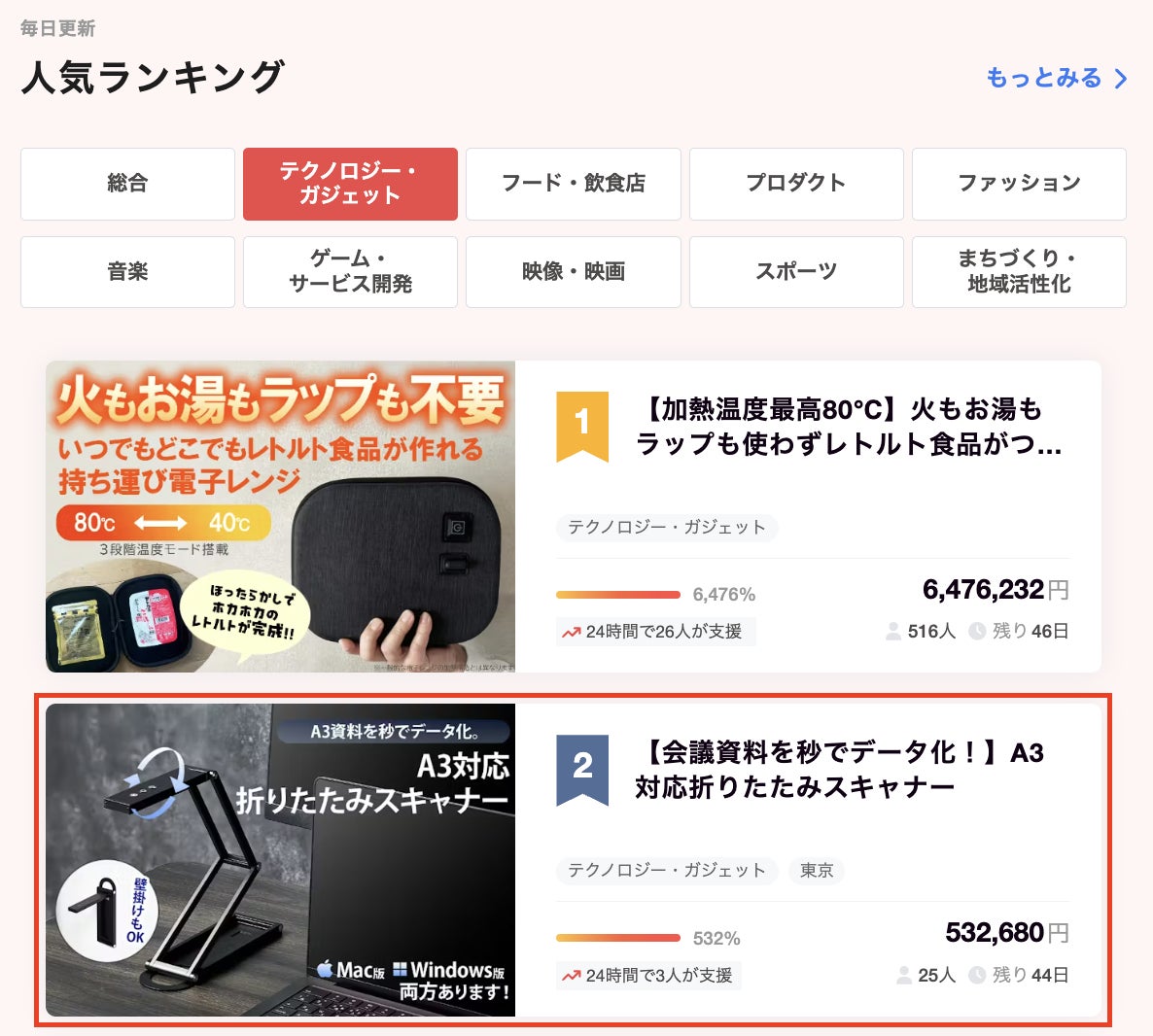Viewport: 1153px width, 1036px height.
Task: Click the blue rank 2 ribbon badge
Action: [x=582, y=770]
